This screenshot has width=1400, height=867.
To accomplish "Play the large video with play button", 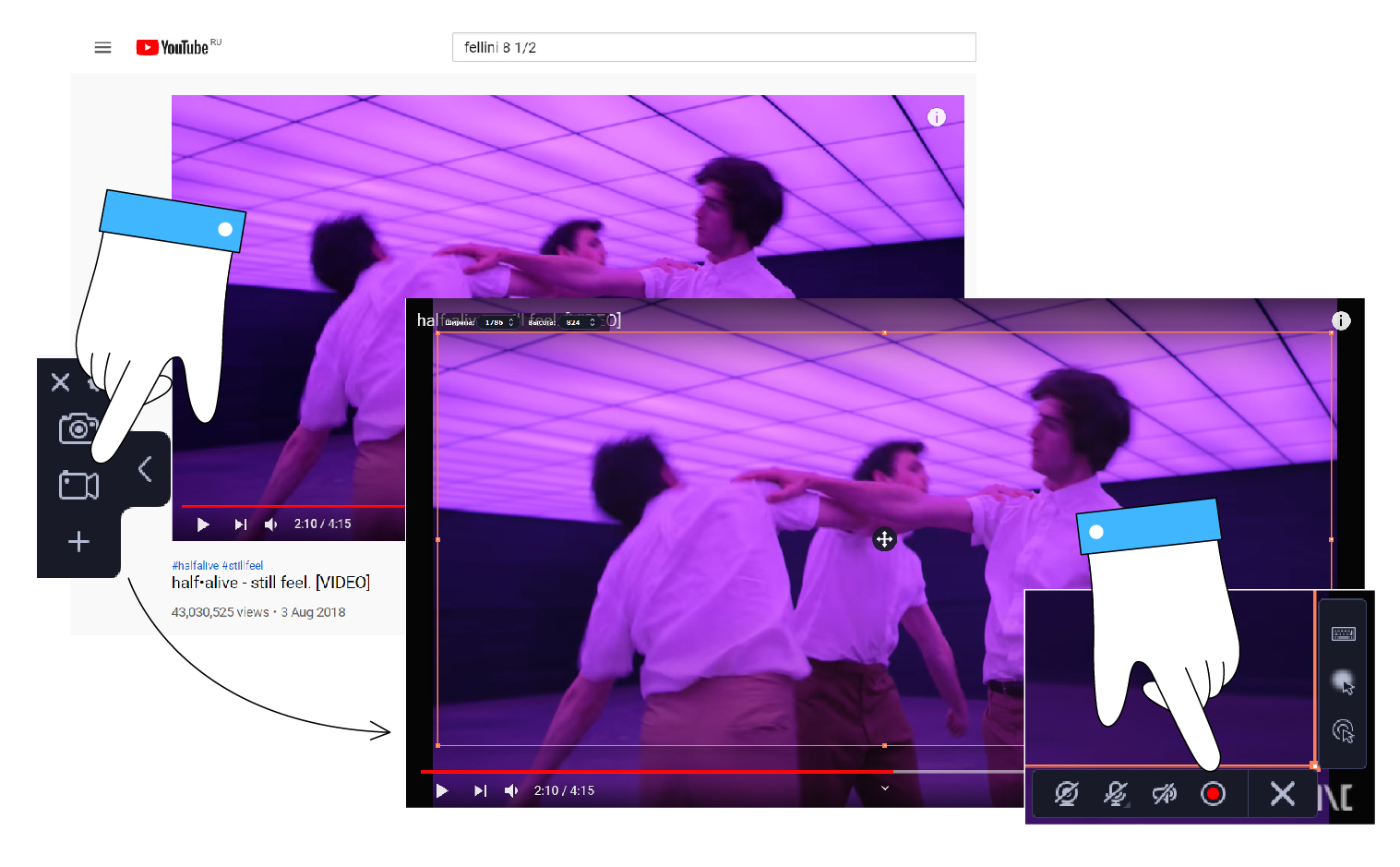I will 442,791.
